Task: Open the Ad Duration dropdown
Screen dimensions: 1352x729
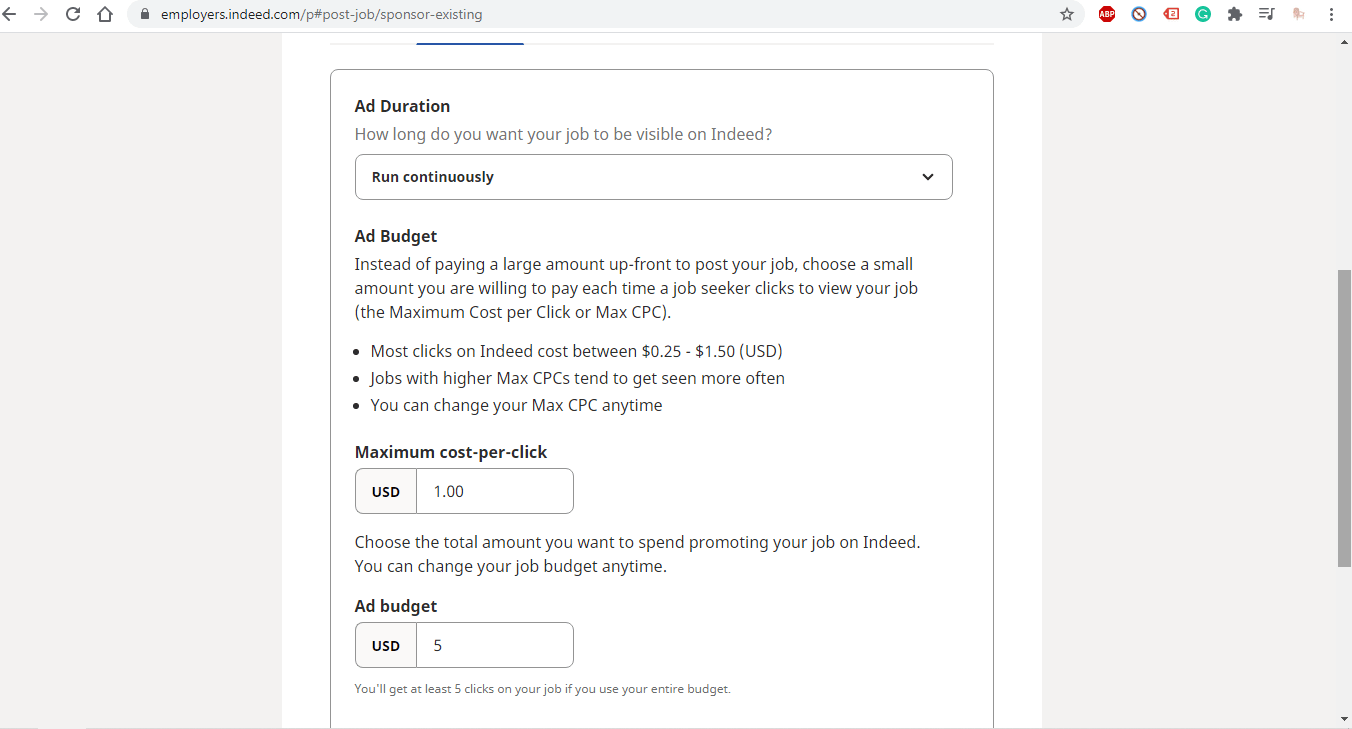Action: [653, 176]
